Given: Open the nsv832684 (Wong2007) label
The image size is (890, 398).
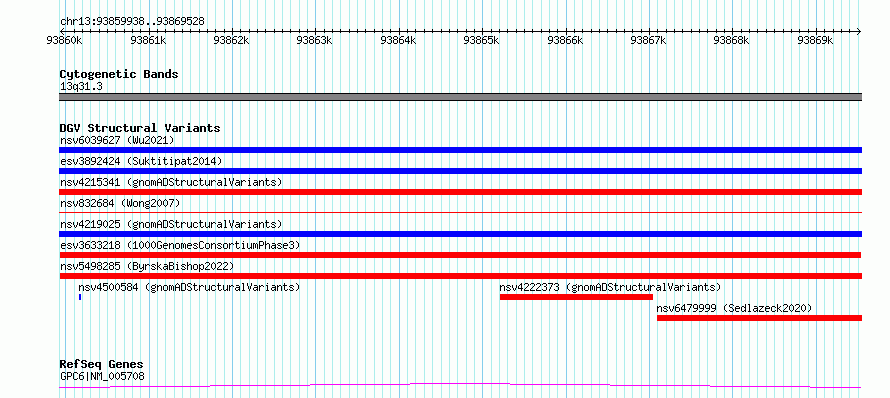Looking at the screenshot, I should click(120, 203).
